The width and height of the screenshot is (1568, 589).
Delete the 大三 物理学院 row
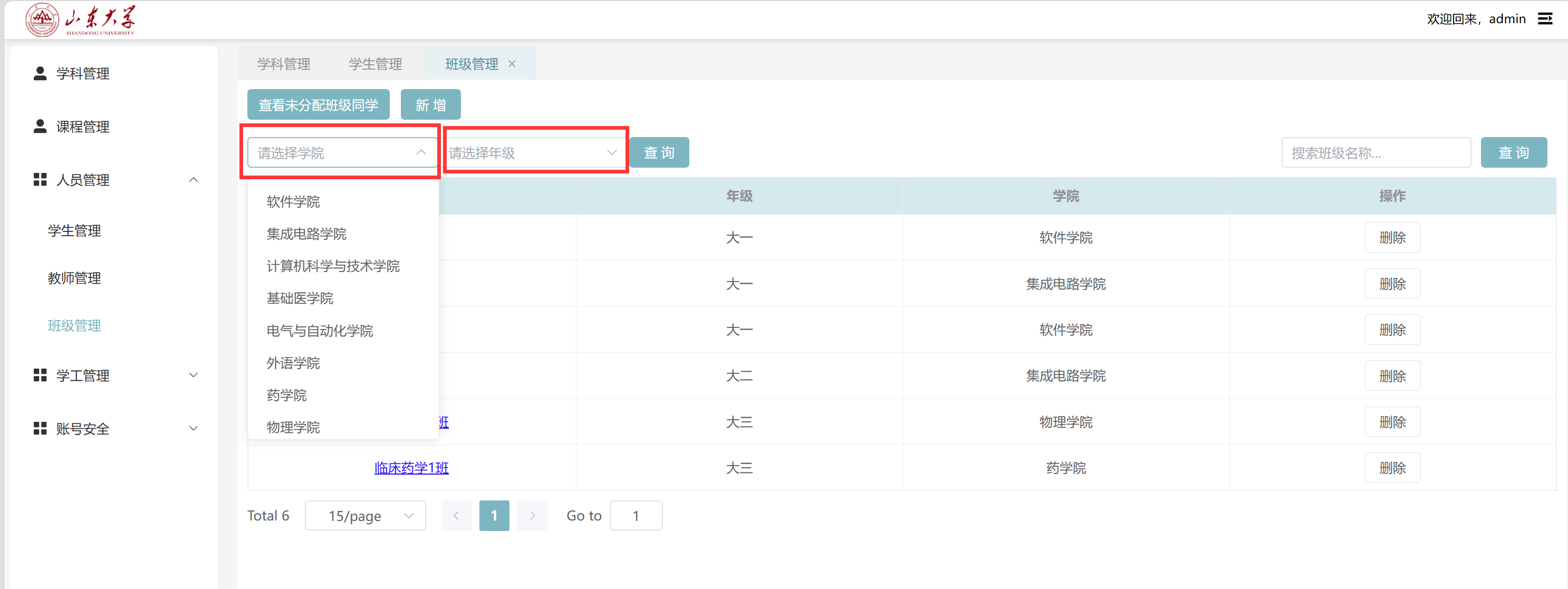(1393, 422)
